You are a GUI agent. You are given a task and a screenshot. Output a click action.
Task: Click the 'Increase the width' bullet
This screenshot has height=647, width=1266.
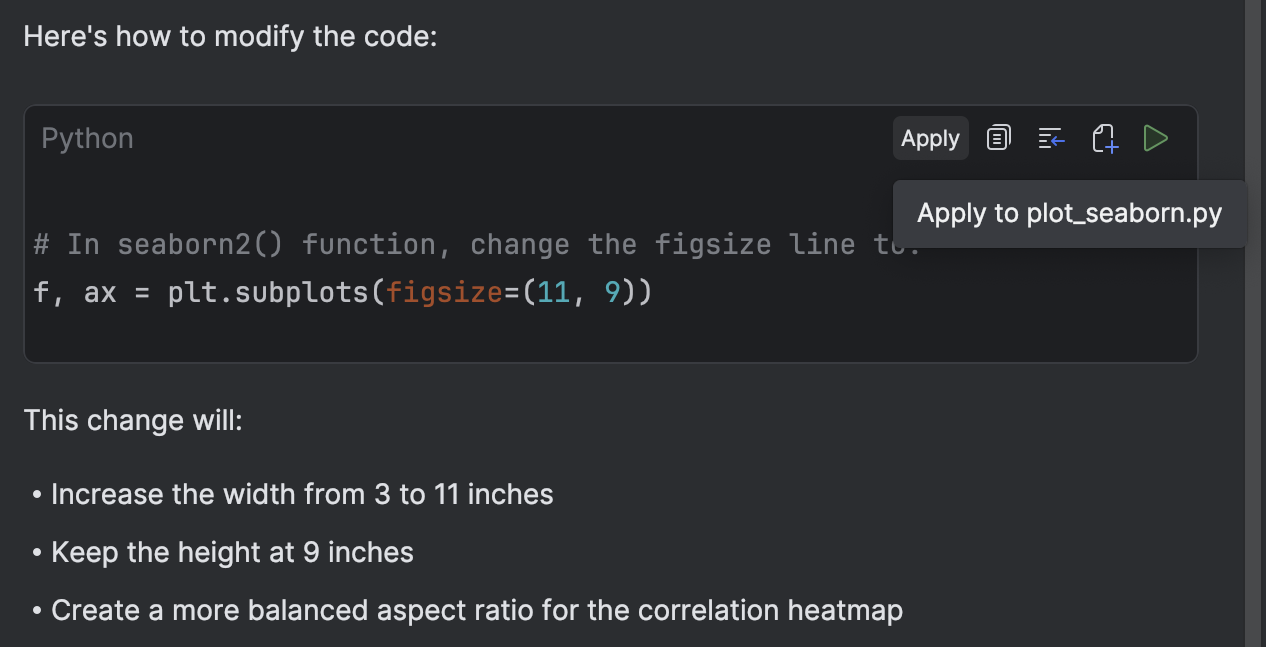(302, 494)
